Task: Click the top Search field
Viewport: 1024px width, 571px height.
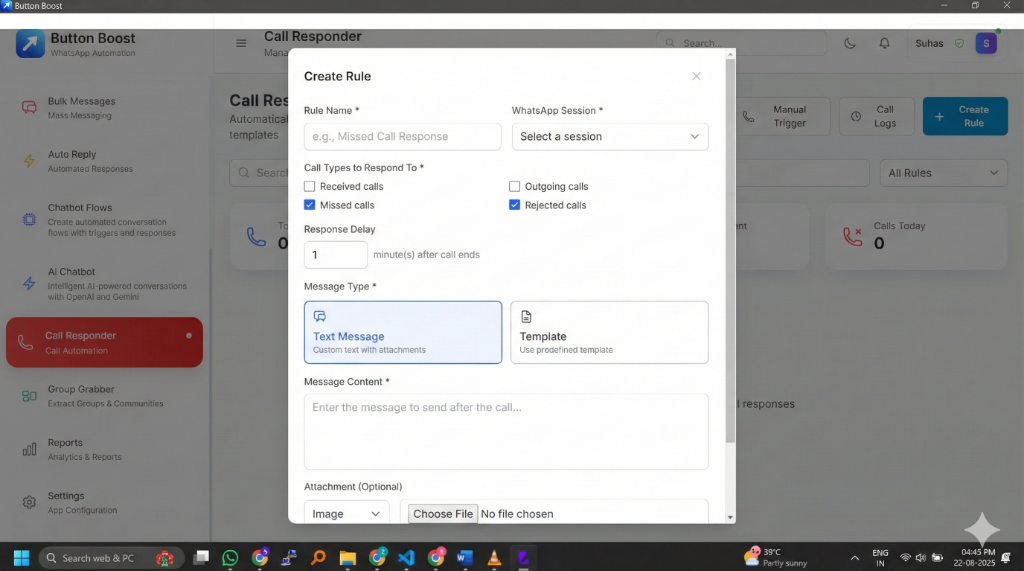Action: [742, 43]
